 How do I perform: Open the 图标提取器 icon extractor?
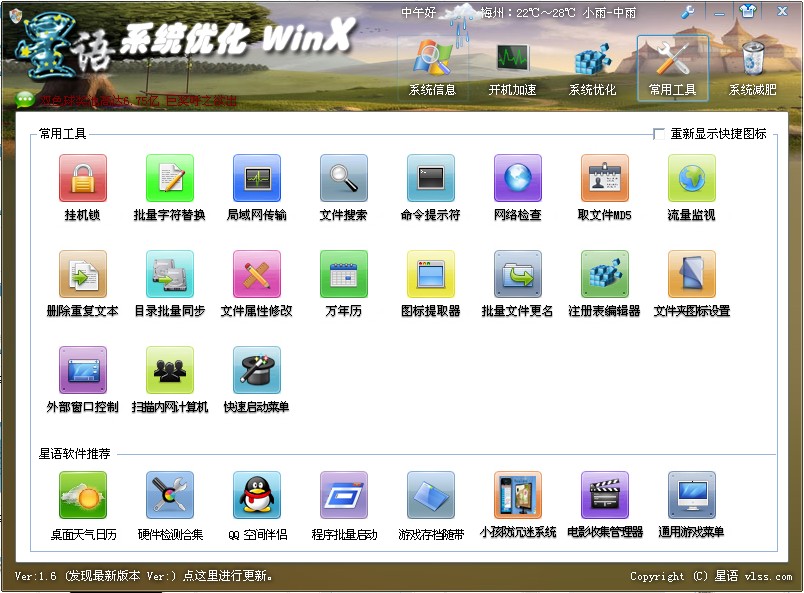(431, 275)
